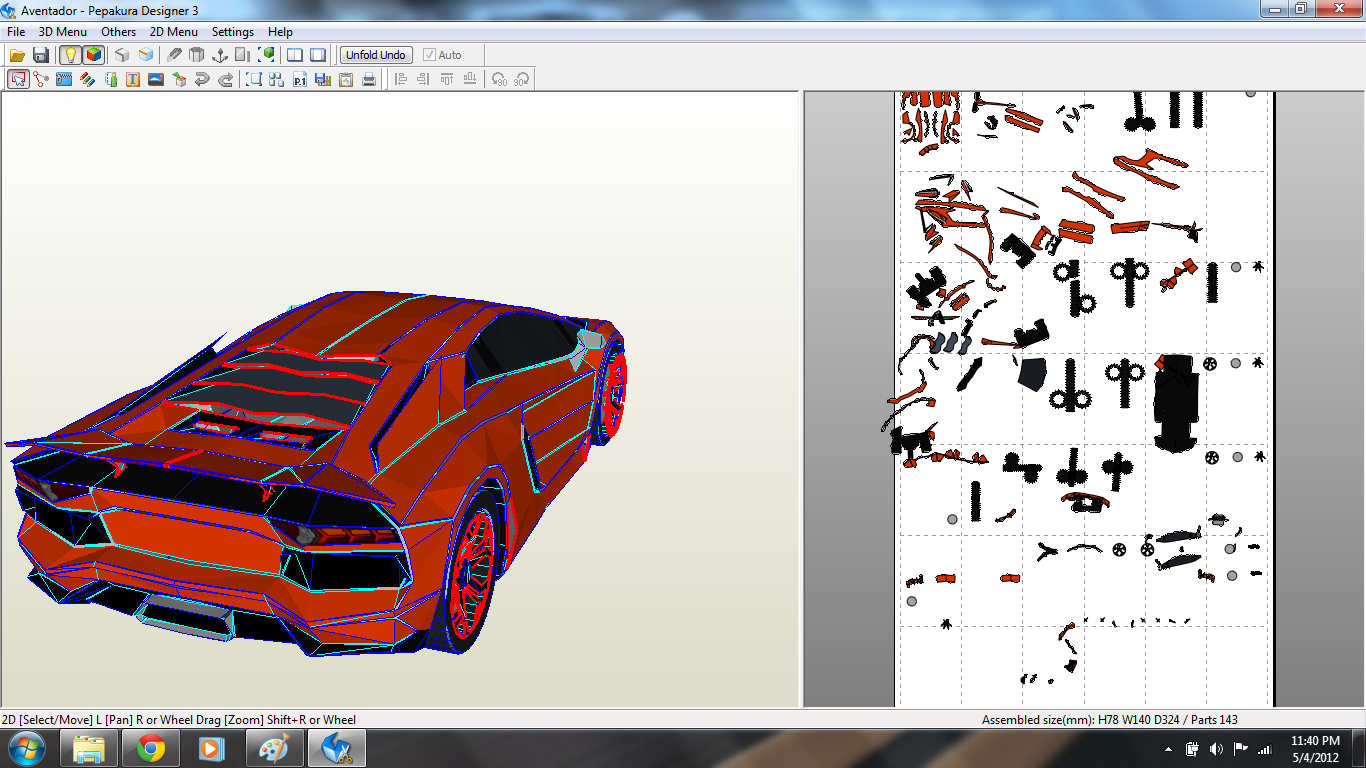Click the Windows Start button
Screen dimensions: 1366x768
(x=26, y=748)
